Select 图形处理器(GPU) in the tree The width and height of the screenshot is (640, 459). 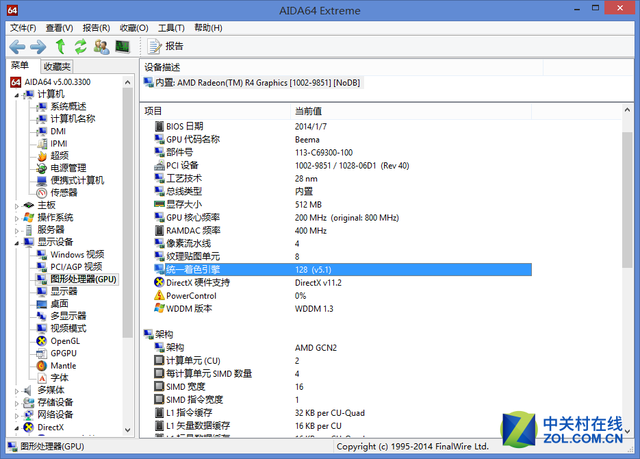pos(83,279)
